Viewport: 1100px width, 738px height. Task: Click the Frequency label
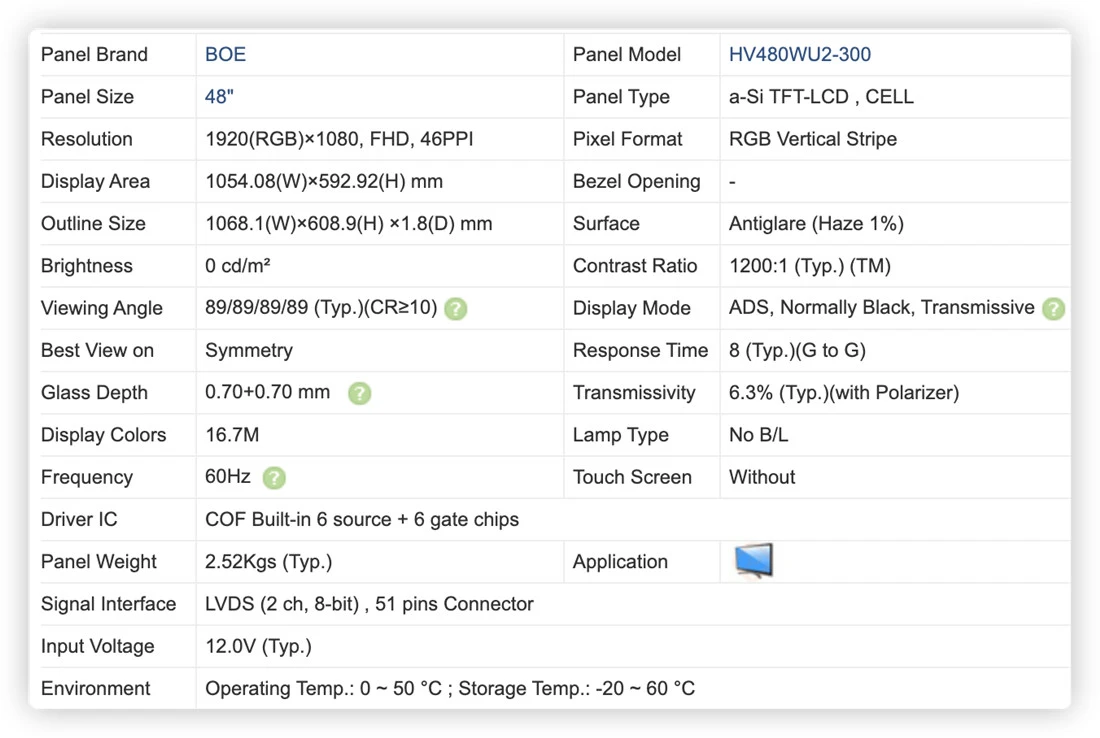[87, 477]
